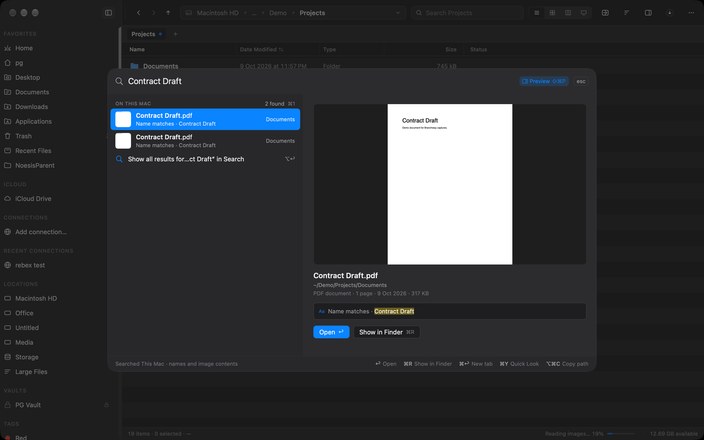Open the more options ellipsis menu

point(691,13)
